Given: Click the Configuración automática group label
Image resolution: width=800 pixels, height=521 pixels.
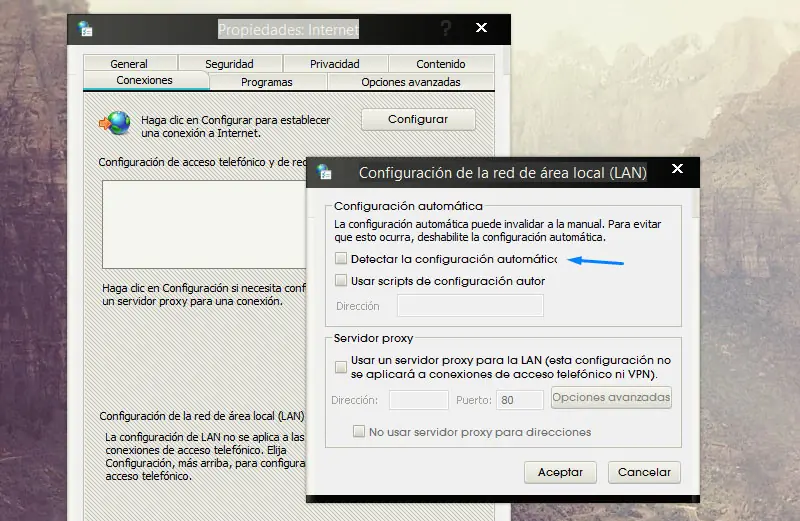Looking at the screenshot, I should (x=408, y=206).
